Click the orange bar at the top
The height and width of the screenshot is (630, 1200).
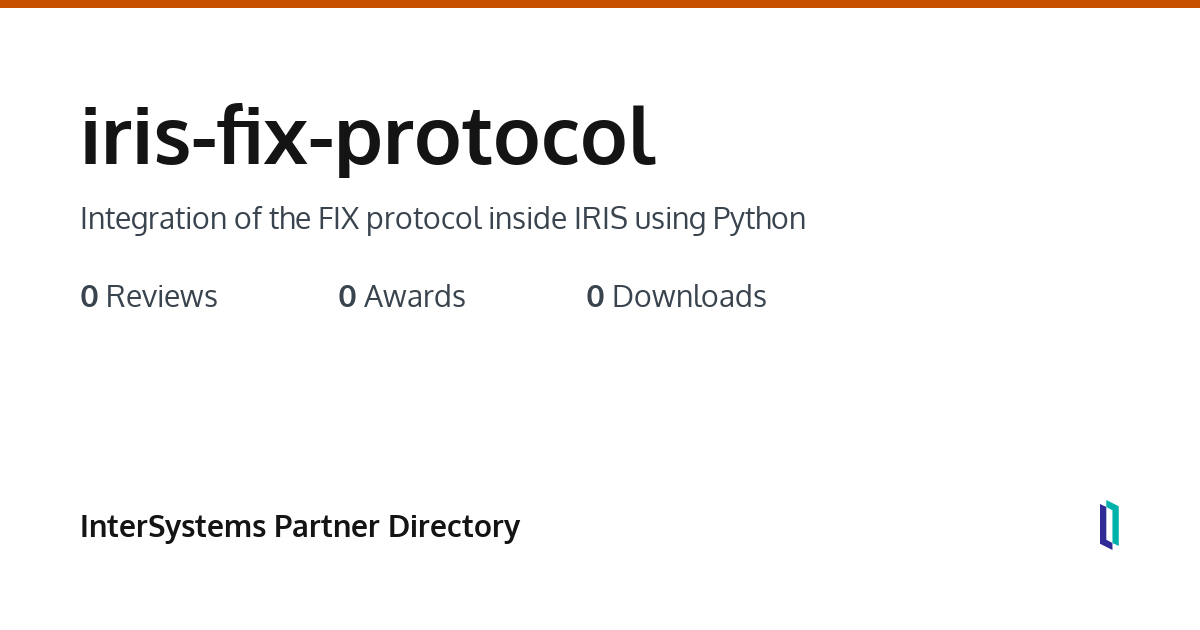click(600, 4)
